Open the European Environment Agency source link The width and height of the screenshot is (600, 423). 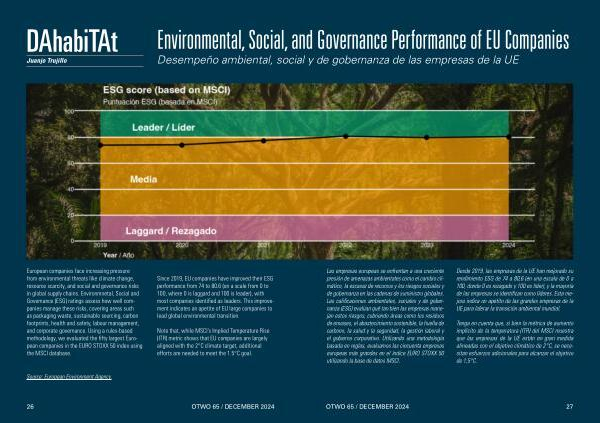point(69,377)
